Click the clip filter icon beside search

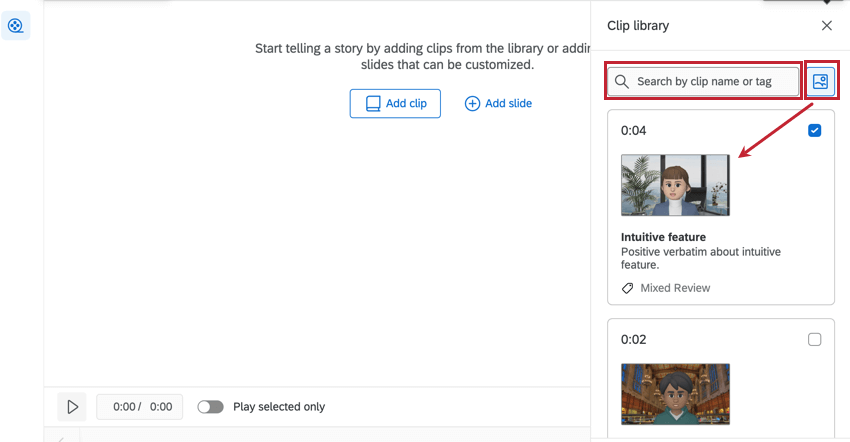(x=821, y=82)
